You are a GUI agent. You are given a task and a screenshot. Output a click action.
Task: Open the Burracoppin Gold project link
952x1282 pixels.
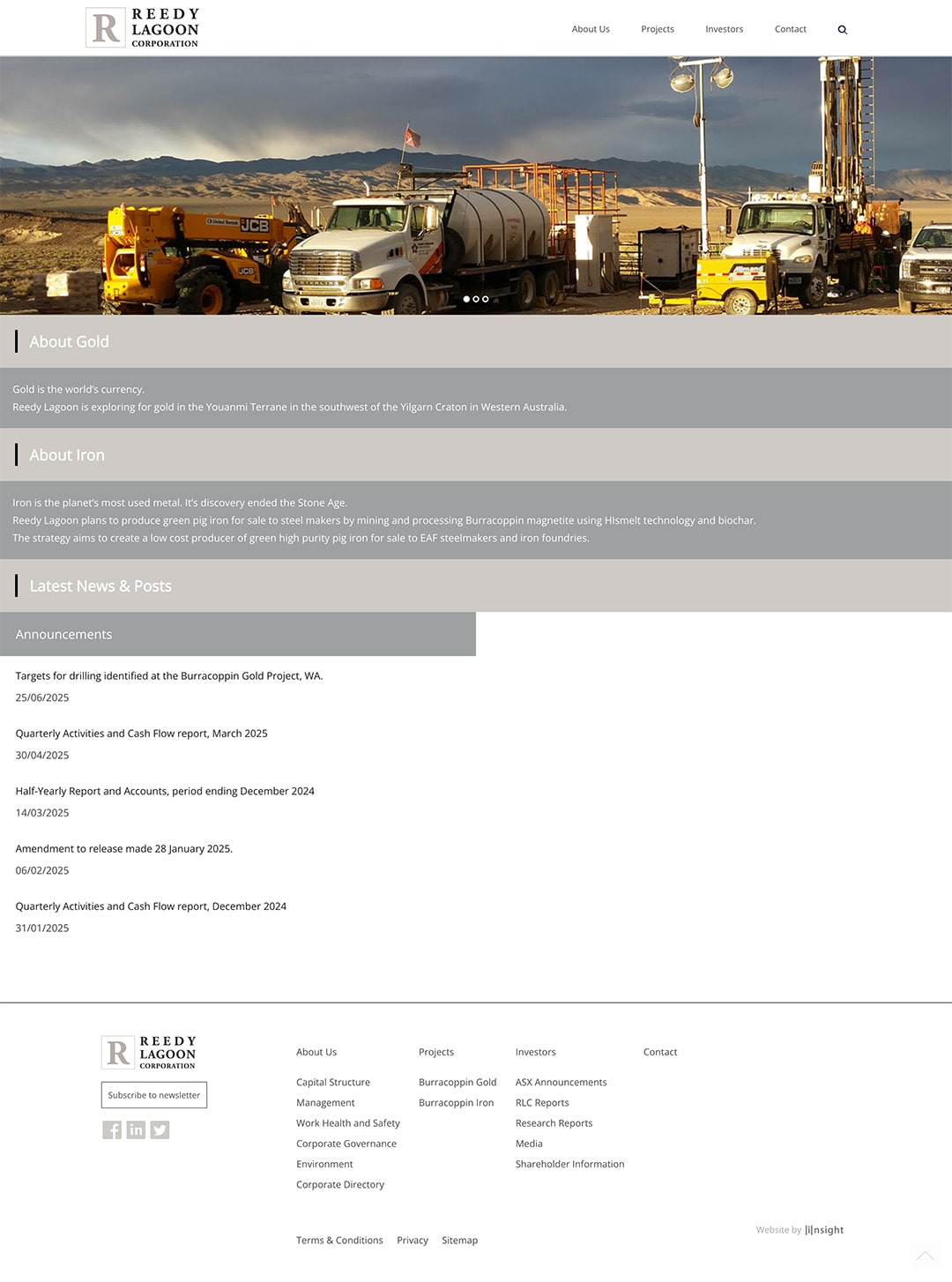457,1082
